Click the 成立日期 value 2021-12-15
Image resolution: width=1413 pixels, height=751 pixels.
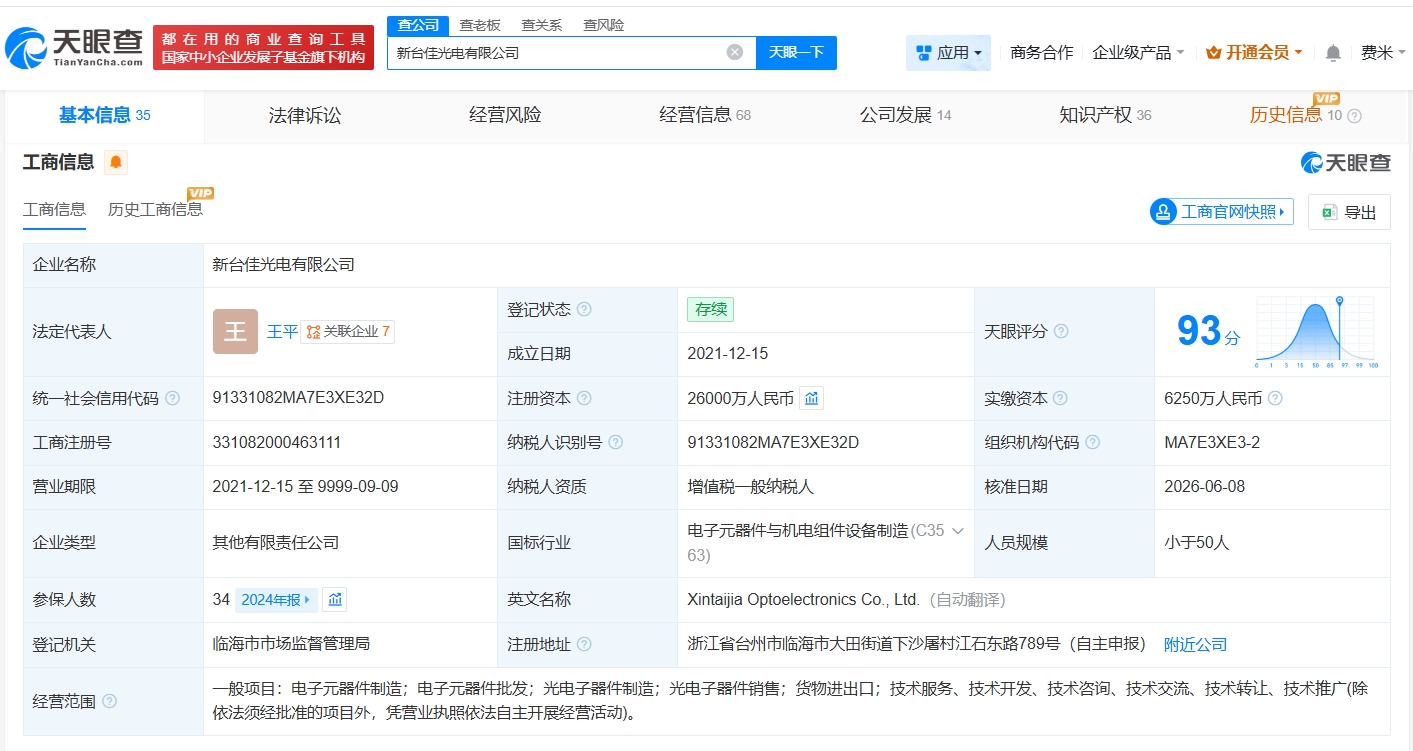(728, 354)
